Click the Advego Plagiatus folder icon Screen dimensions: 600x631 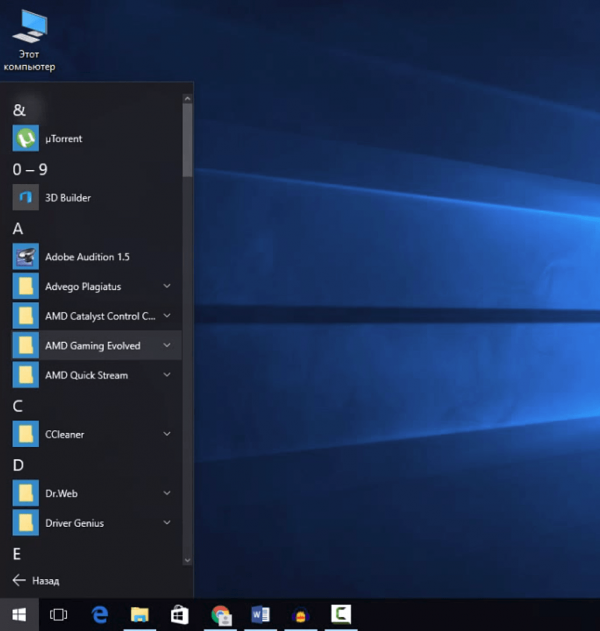click(26, 286)
